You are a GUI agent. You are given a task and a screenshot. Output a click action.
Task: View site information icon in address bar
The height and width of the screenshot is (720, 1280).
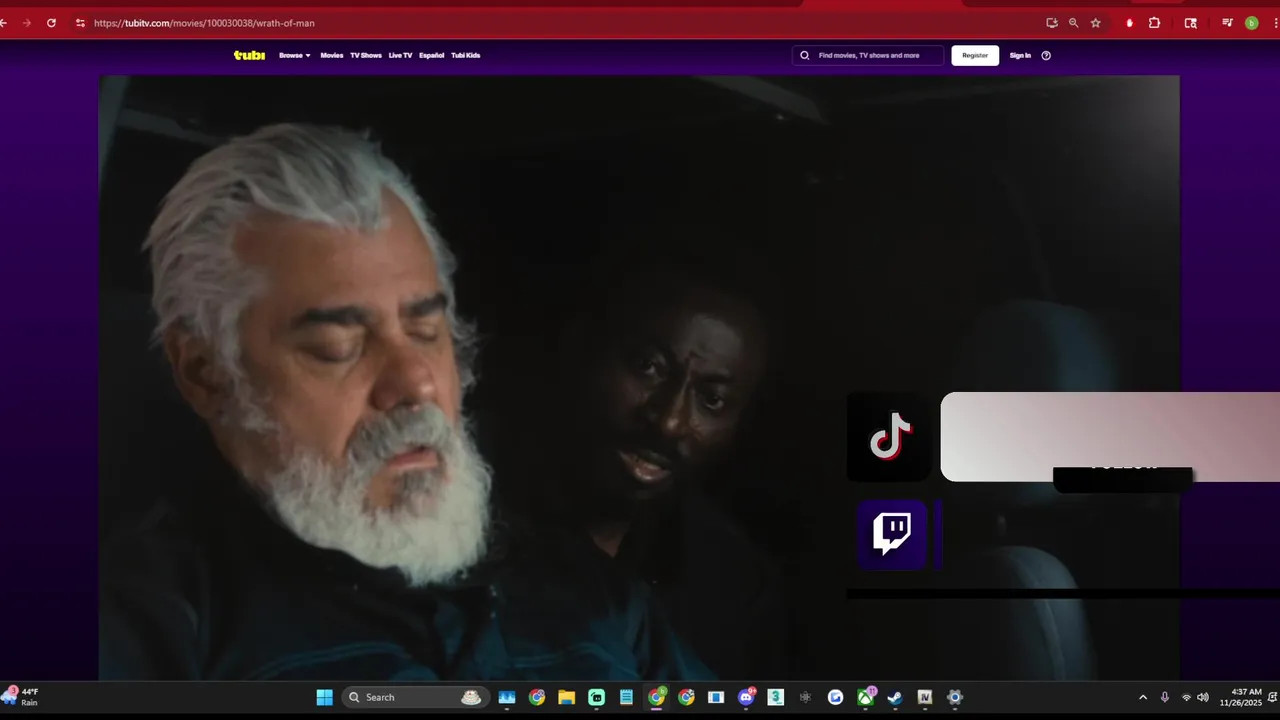80,23
